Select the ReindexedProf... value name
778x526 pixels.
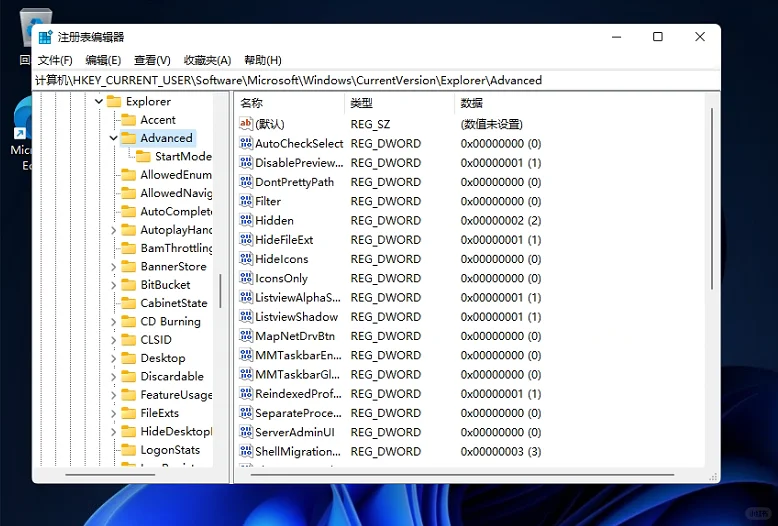pyautogui.click(x=298, y=394)
